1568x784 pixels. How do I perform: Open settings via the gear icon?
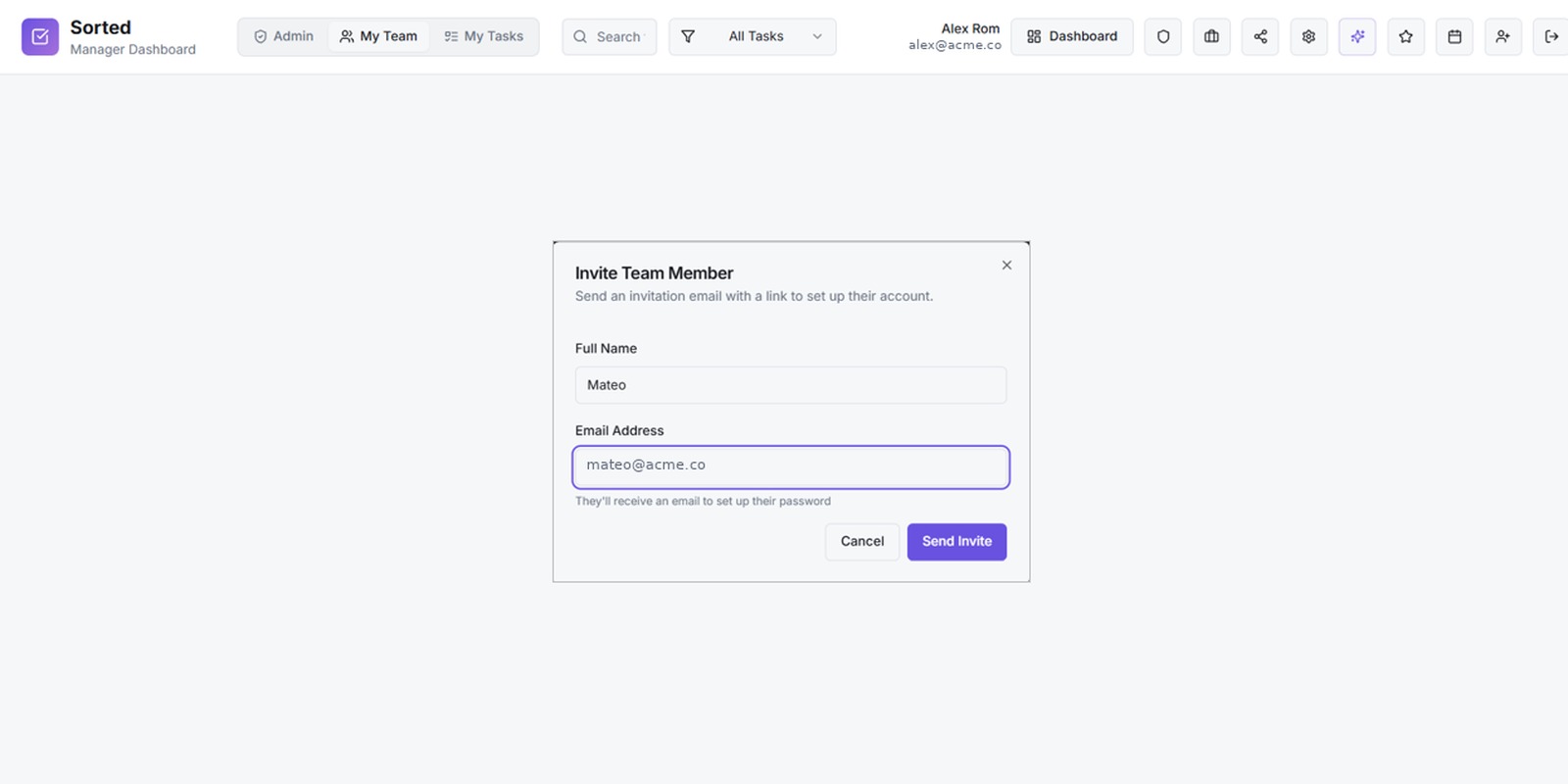(x=1308, y=36)
